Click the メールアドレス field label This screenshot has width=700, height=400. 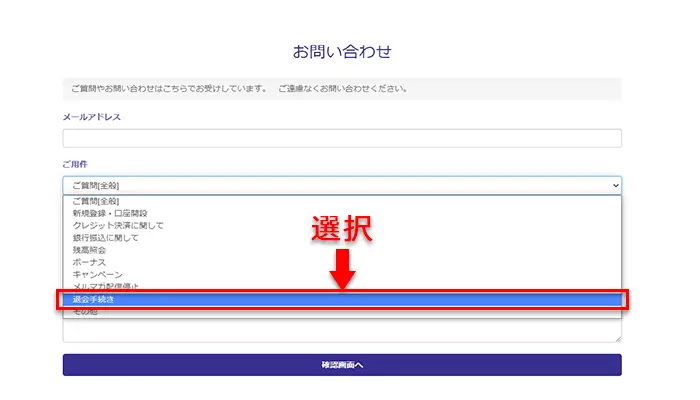92,117
